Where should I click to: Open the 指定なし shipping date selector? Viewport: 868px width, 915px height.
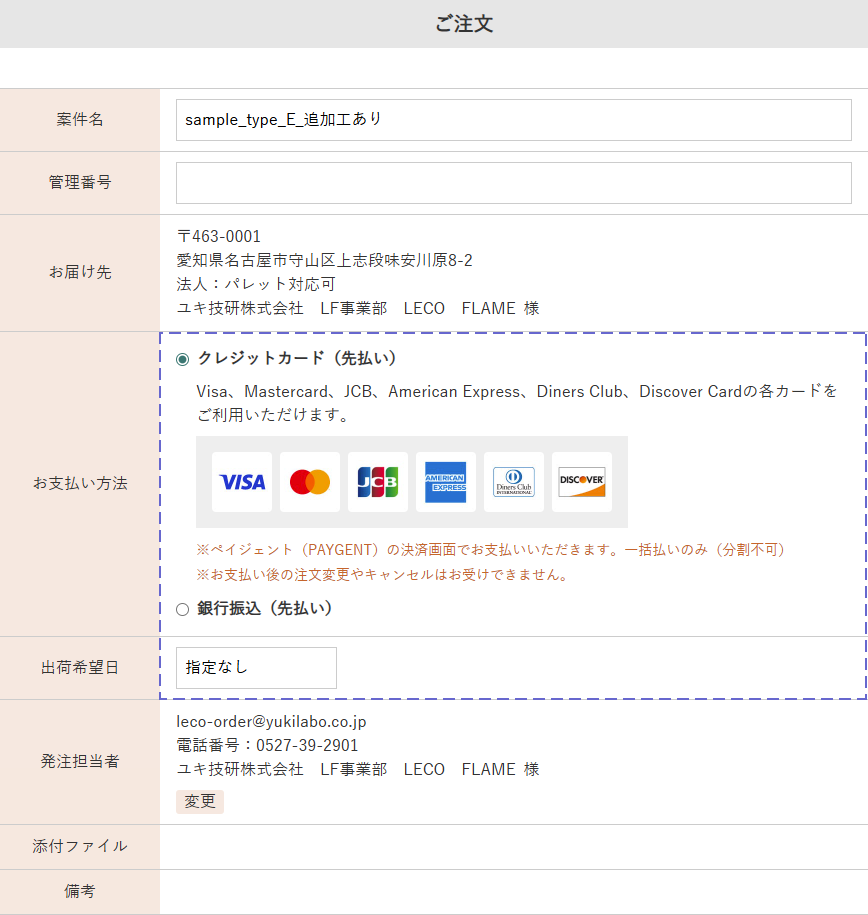click(x=256, y=667)
